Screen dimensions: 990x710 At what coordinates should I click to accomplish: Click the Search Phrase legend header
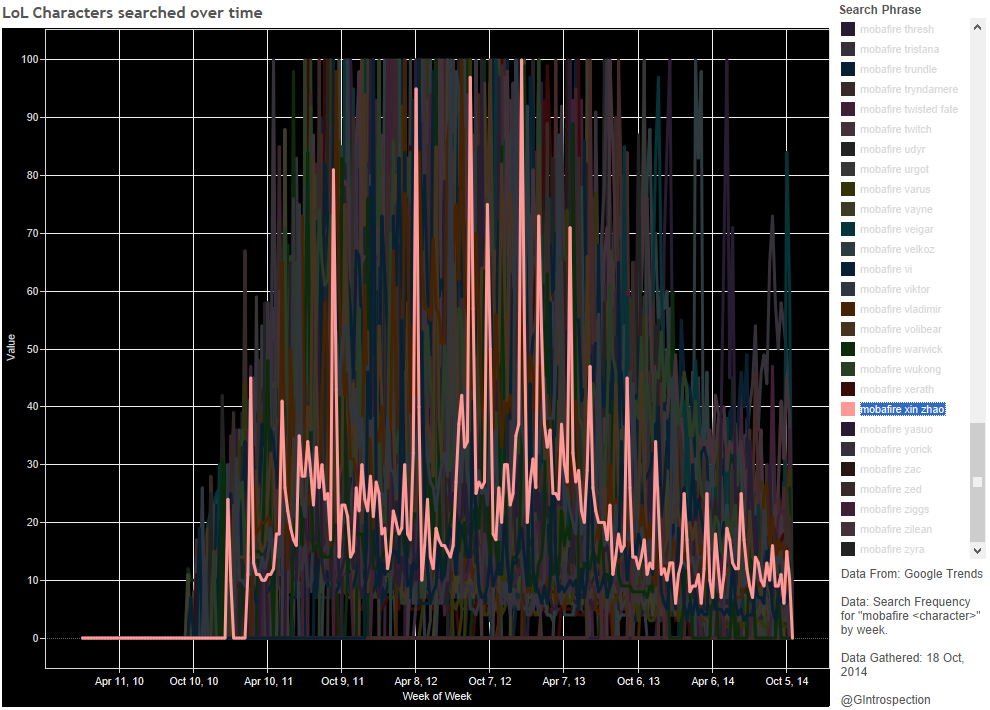click(880, 10)
